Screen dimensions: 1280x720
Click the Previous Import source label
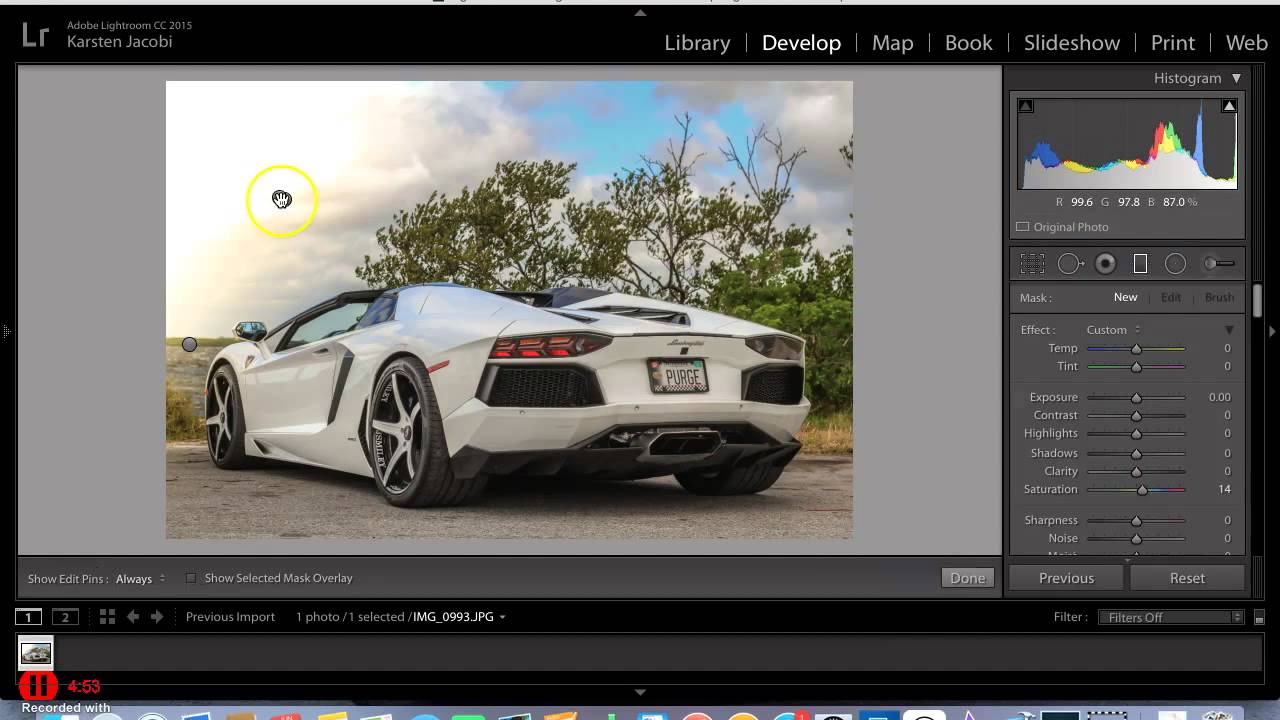tap(230, 617)
